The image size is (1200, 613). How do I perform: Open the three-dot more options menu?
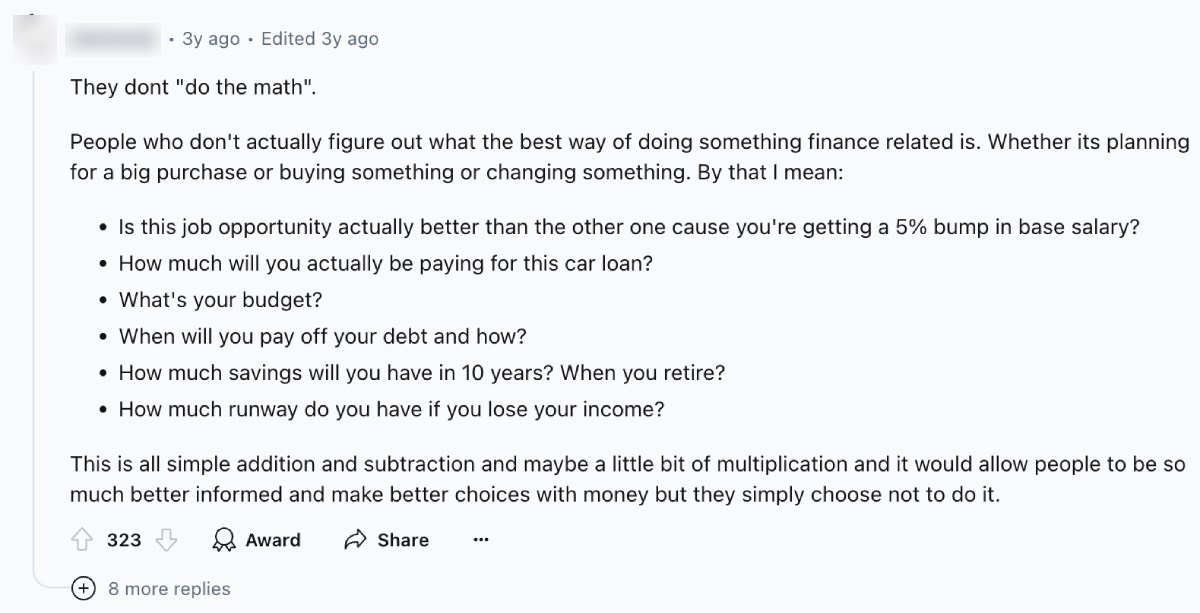tap(481, 540)
